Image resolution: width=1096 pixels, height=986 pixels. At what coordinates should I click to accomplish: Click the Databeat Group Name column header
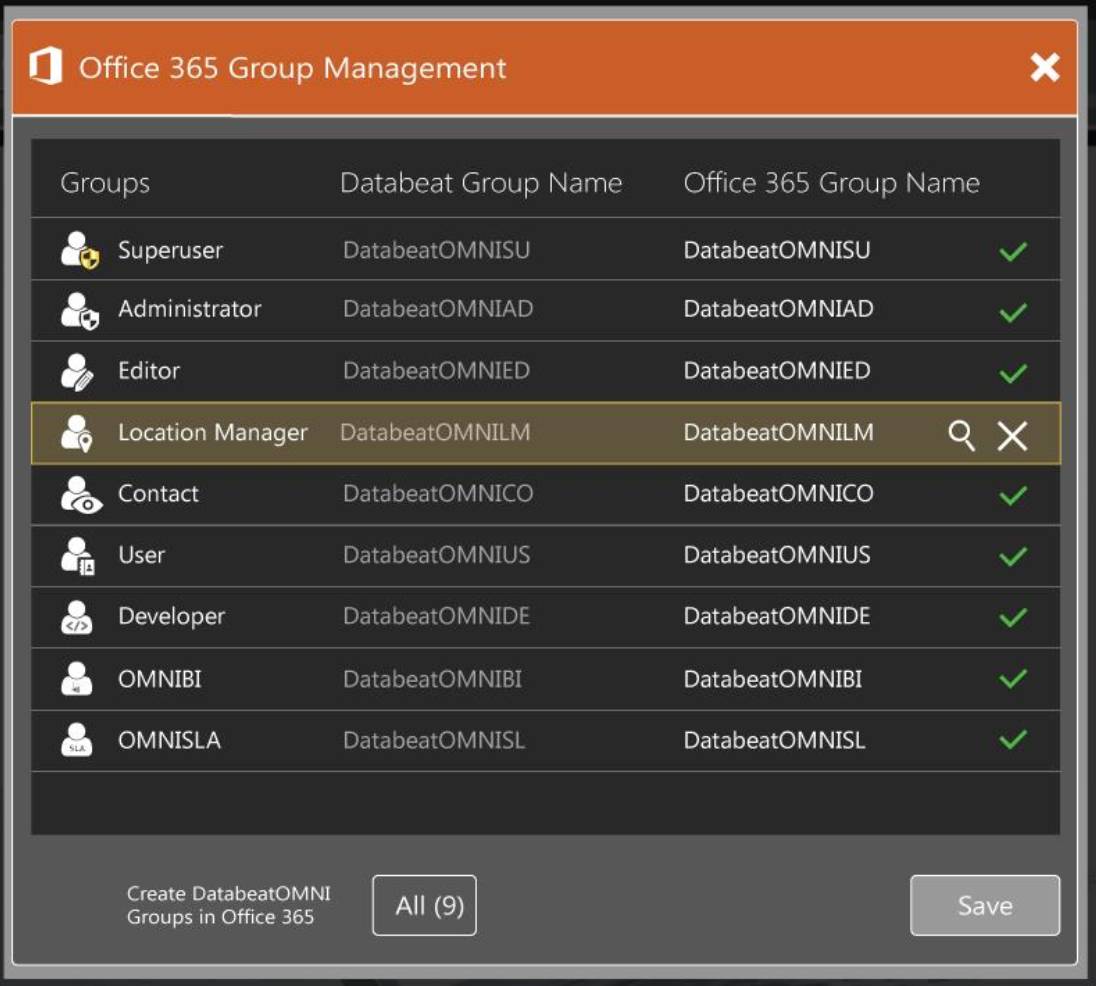(x=481, y=183)
